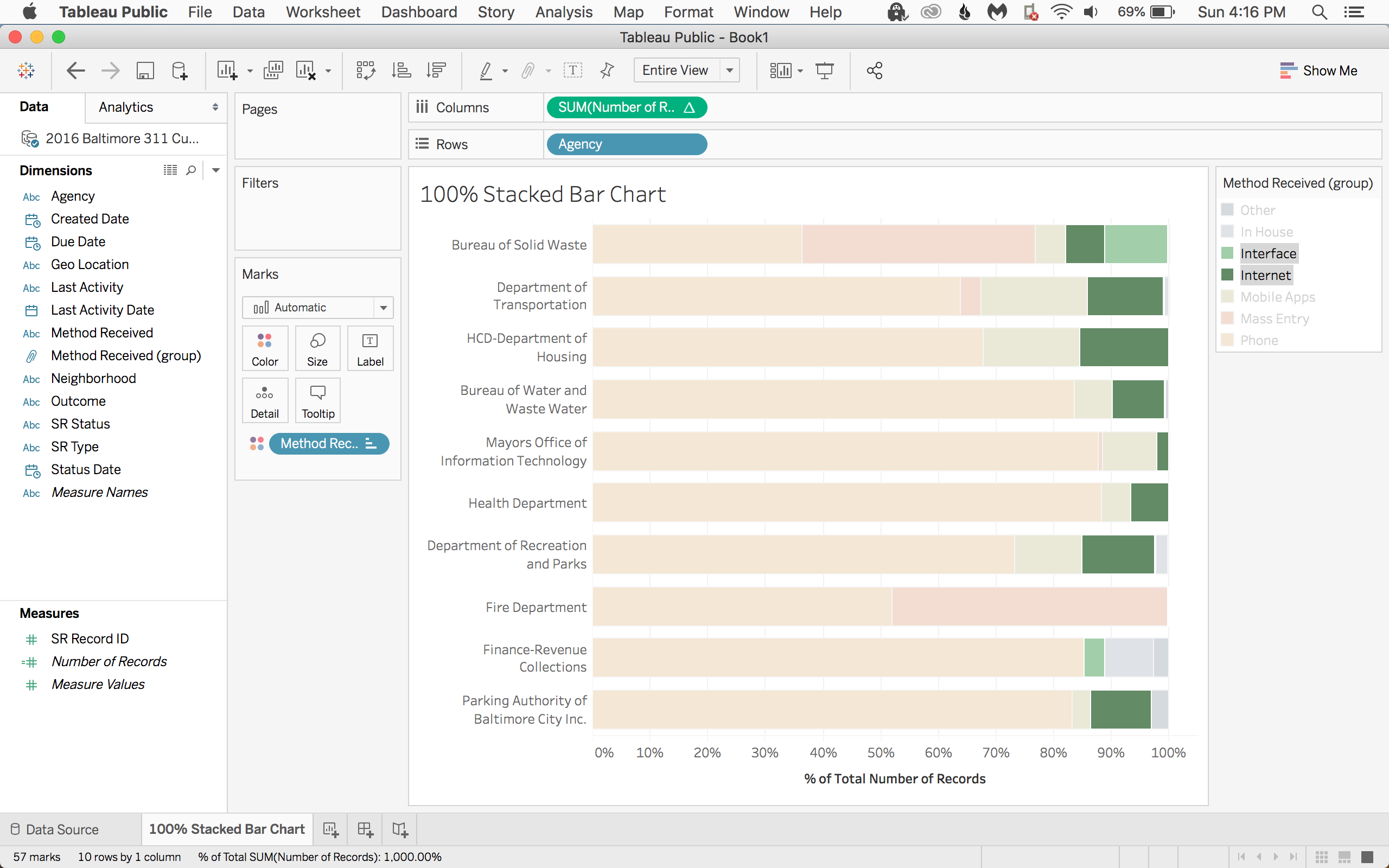Select the Internet legend color swatch
1389x868 pixels.
(x=1227, y=275)
